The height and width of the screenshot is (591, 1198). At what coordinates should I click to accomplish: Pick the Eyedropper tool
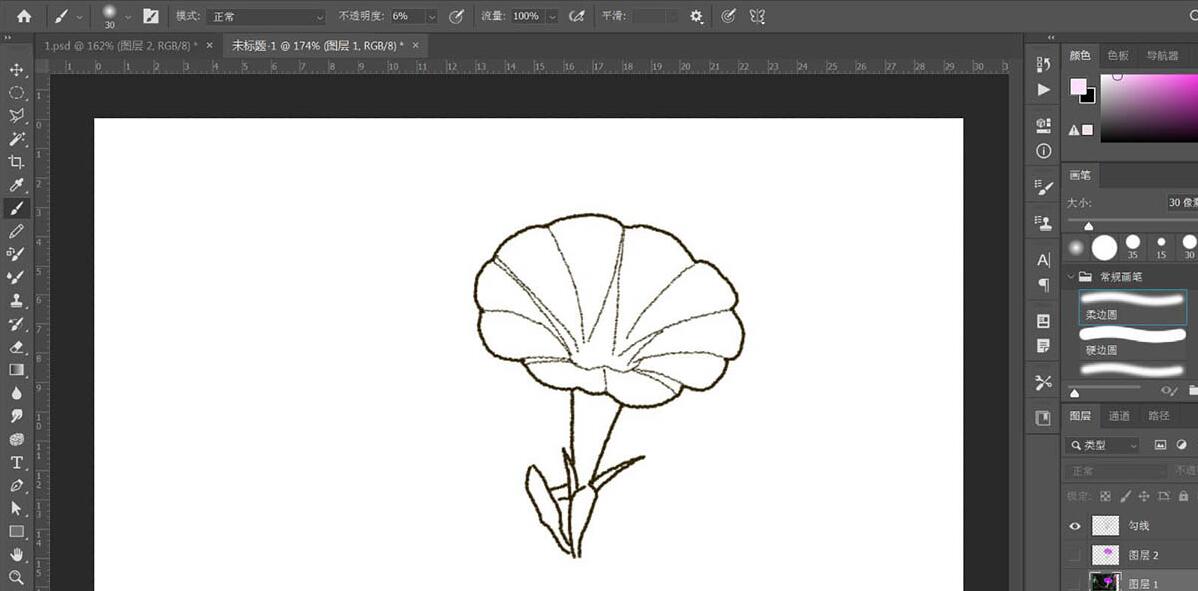(15, 185)
